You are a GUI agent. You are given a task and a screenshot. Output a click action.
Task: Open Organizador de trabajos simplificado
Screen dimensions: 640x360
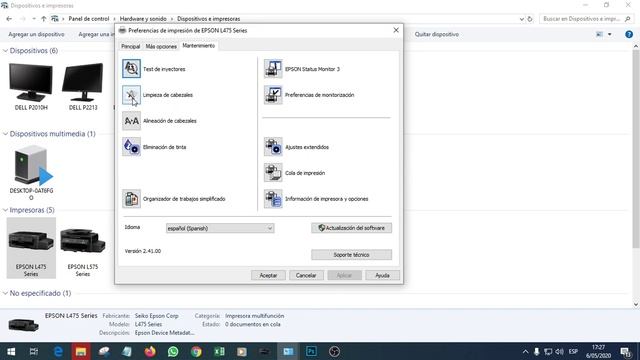[x=131, y=199]
